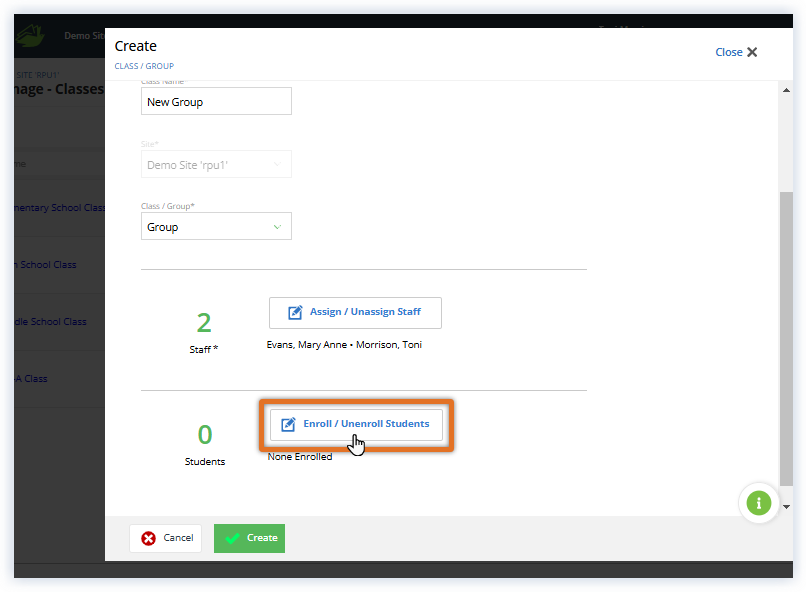Click the edit icon on Enroll / Unenroll Students
806x592 pixels.
point(288,424)
